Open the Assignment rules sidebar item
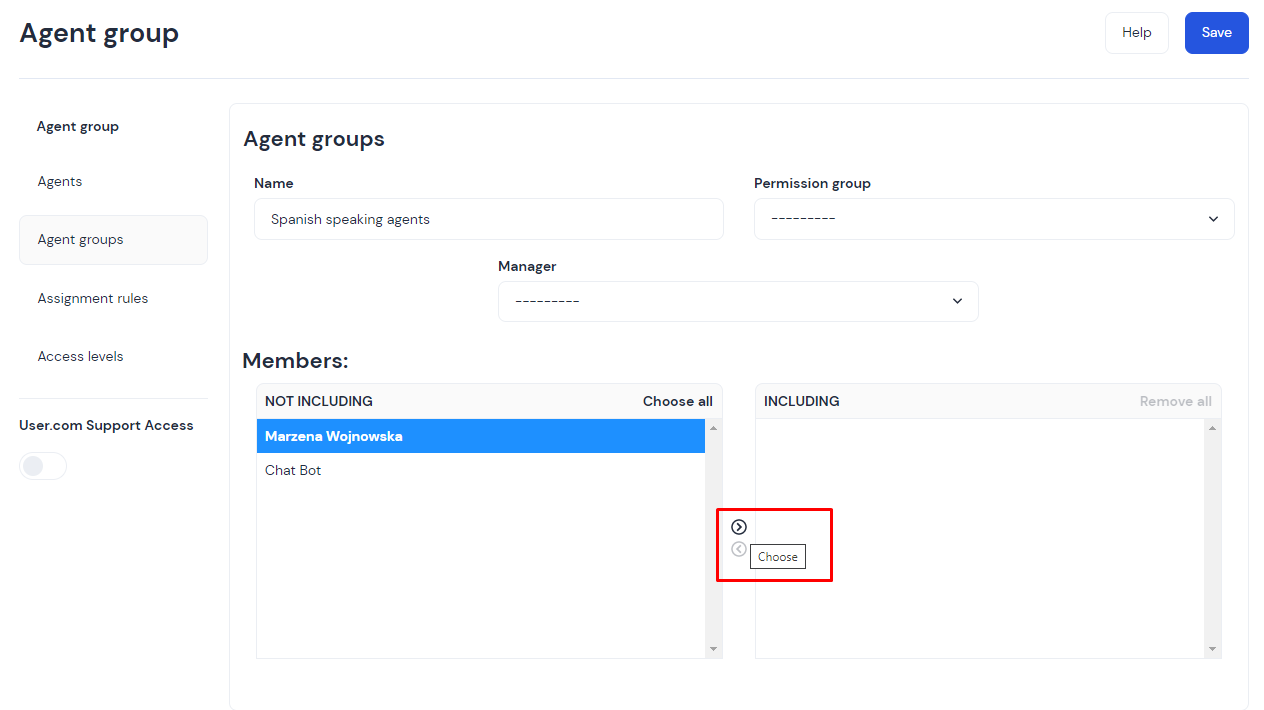The height and width of the screenshot is (710, 1264). [x=93, y=298]
